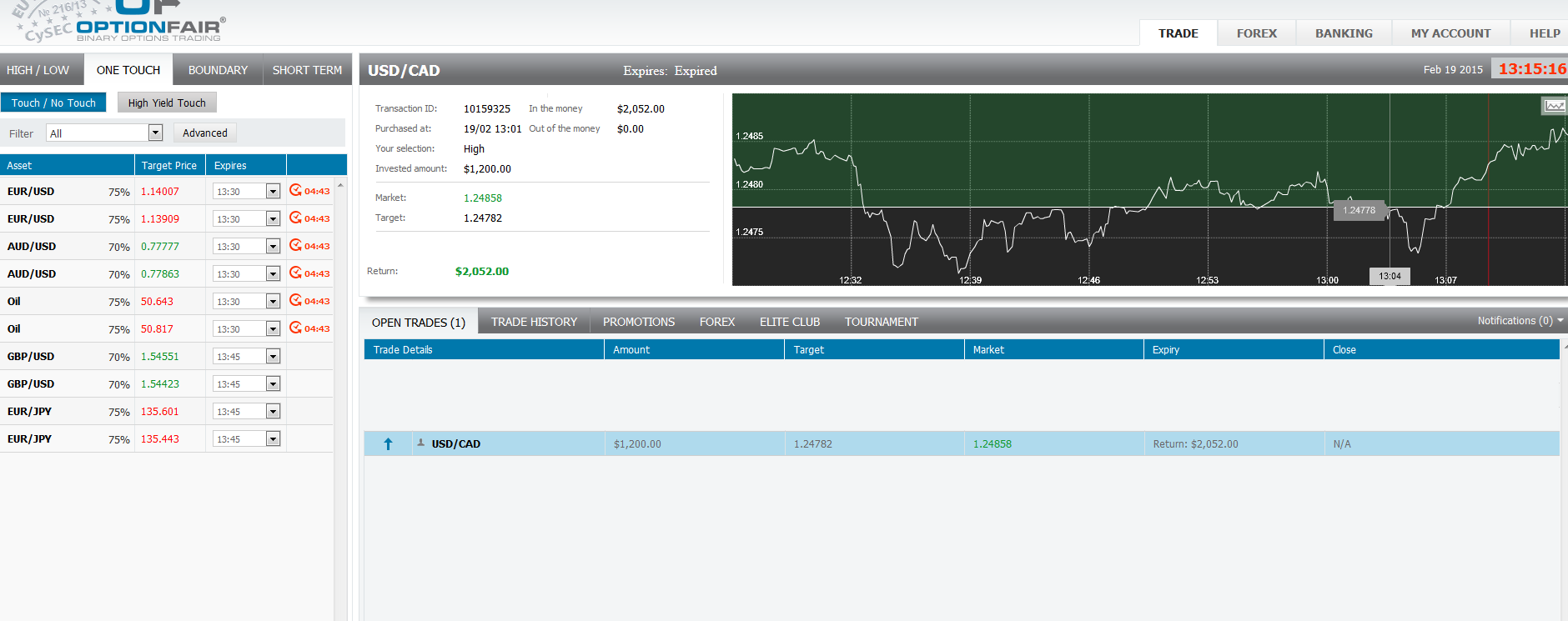
Task: Click the scroll-up arrow of the asset list
Action: (x=340, y=184)
